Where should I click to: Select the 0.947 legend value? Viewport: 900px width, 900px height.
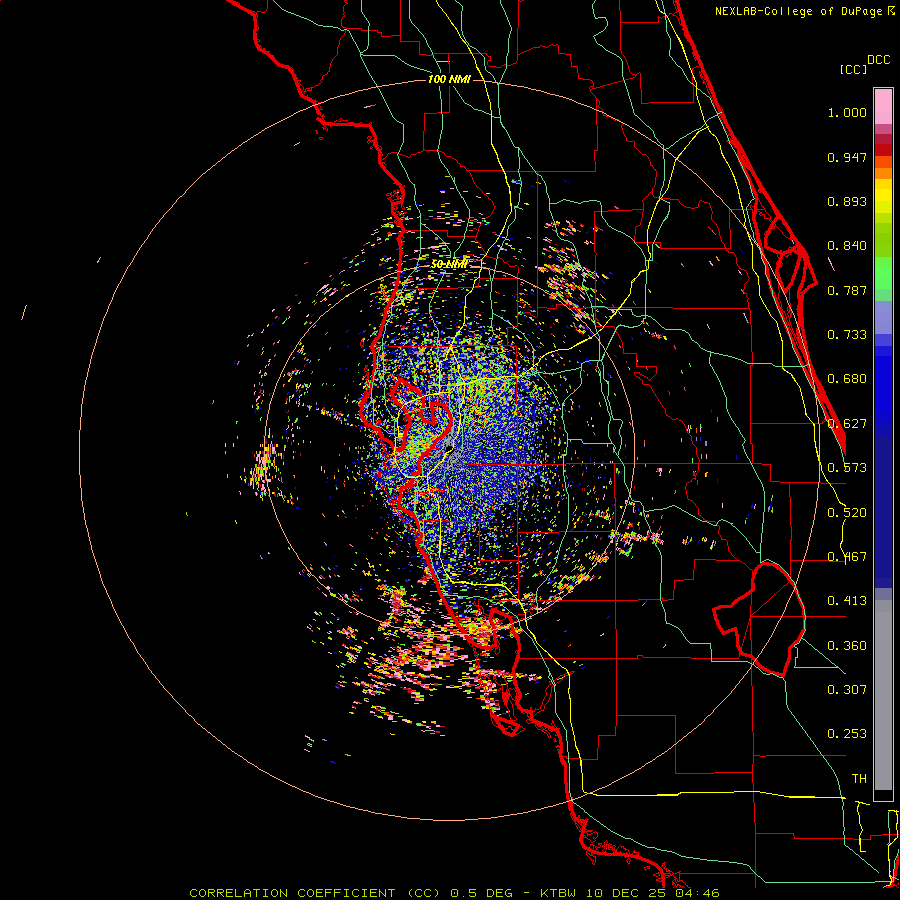pyautogui.click(x=847, y=157)
